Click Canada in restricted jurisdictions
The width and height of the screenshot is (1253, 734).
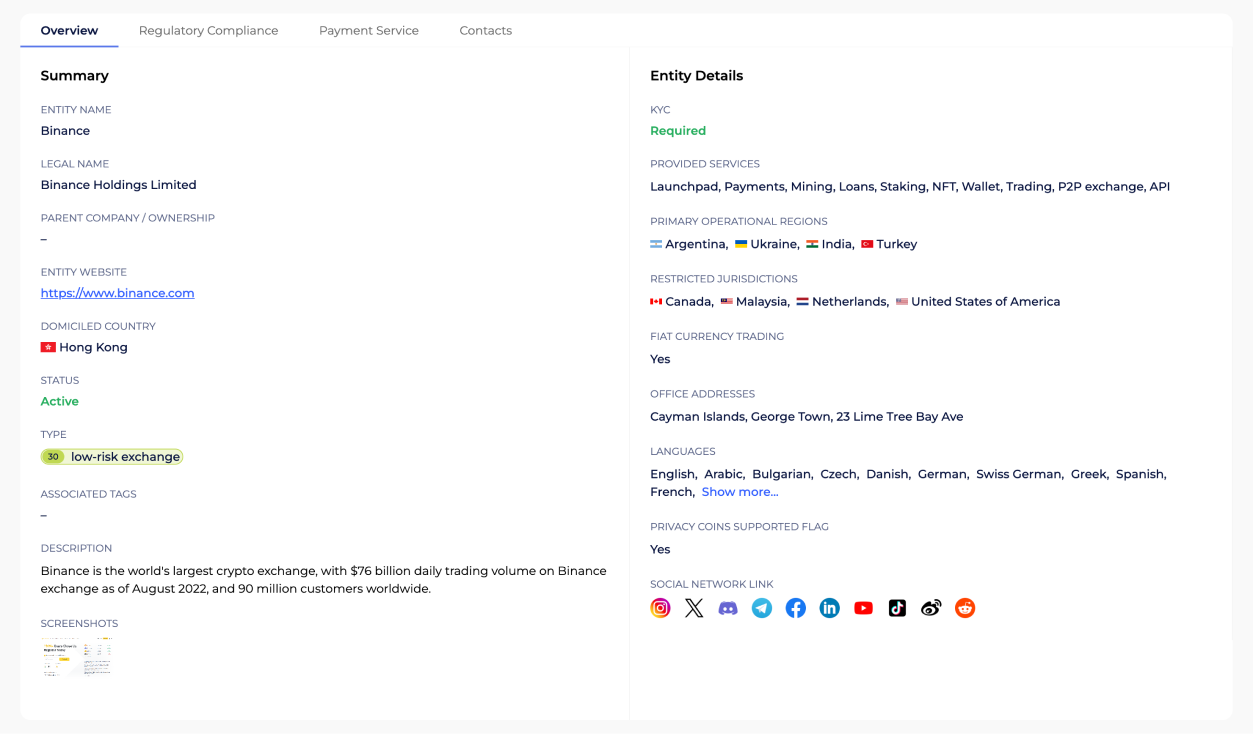(688, 302)
